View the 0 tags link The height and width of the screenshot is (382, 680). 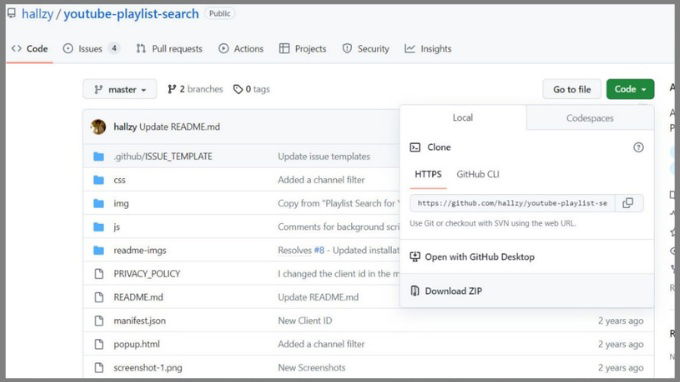(x=252, y=89)
